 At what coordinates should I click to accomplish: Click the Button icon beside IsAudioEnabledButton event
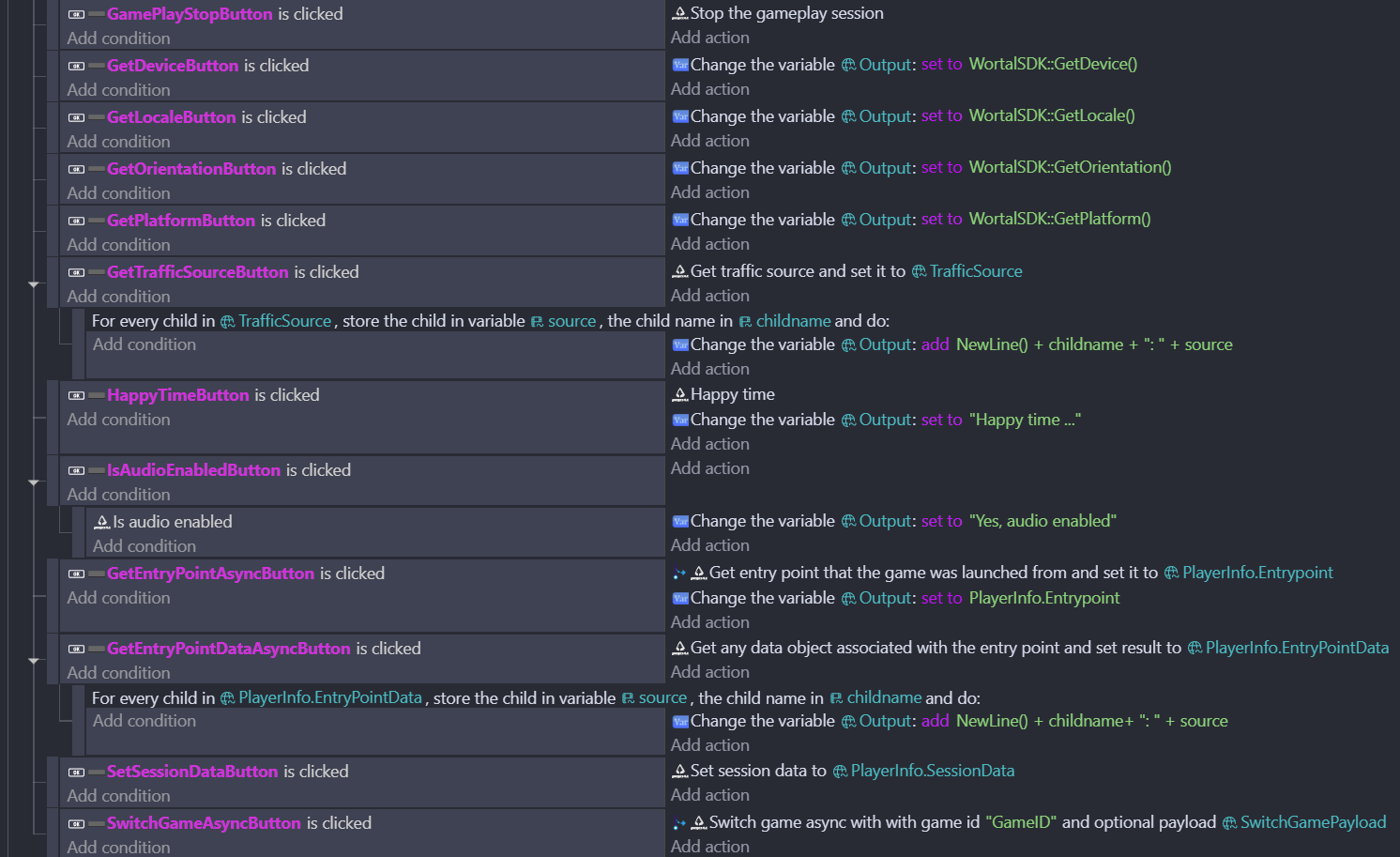[76, 469]
